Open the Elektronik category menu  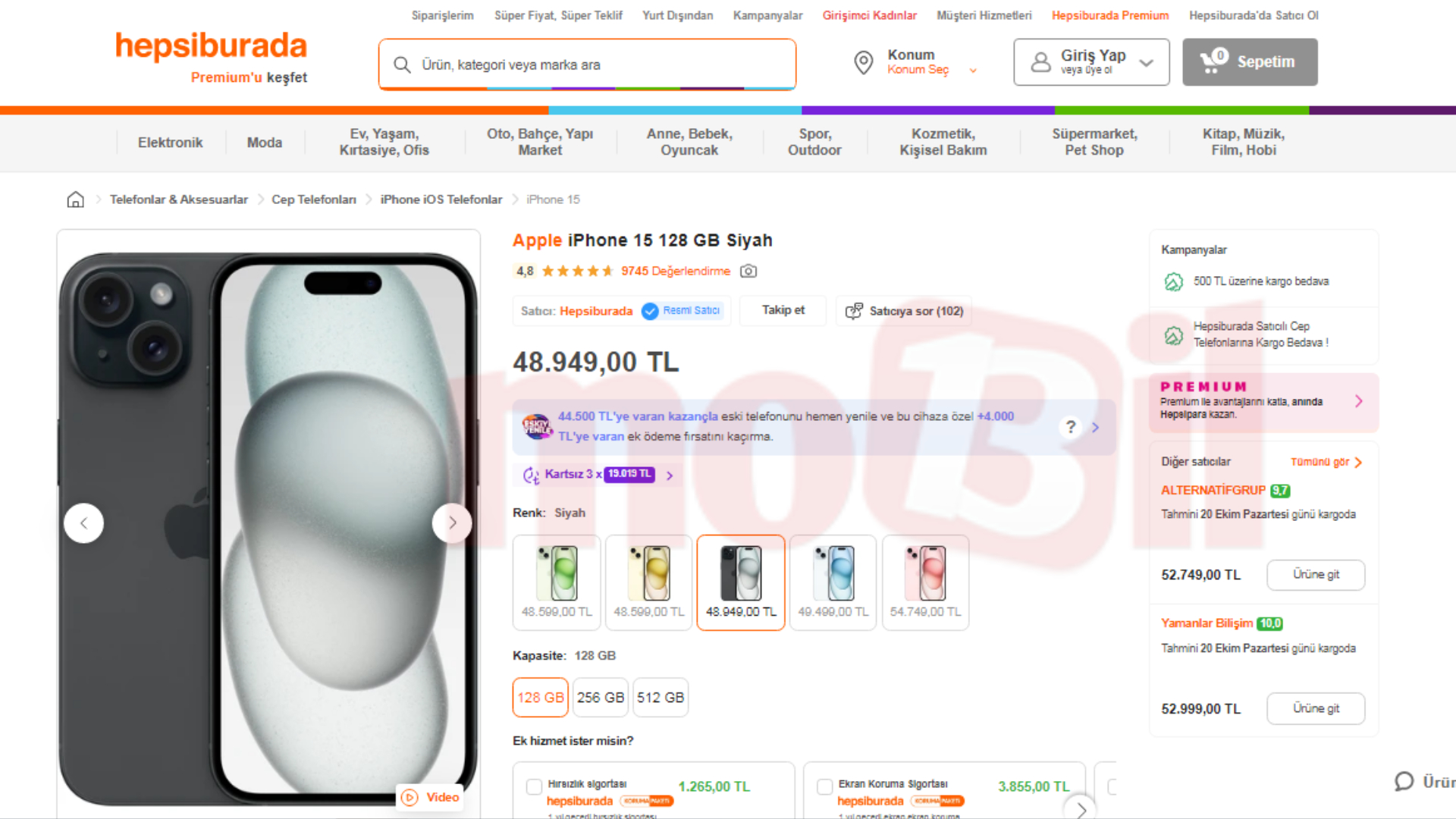pos(170,143)
